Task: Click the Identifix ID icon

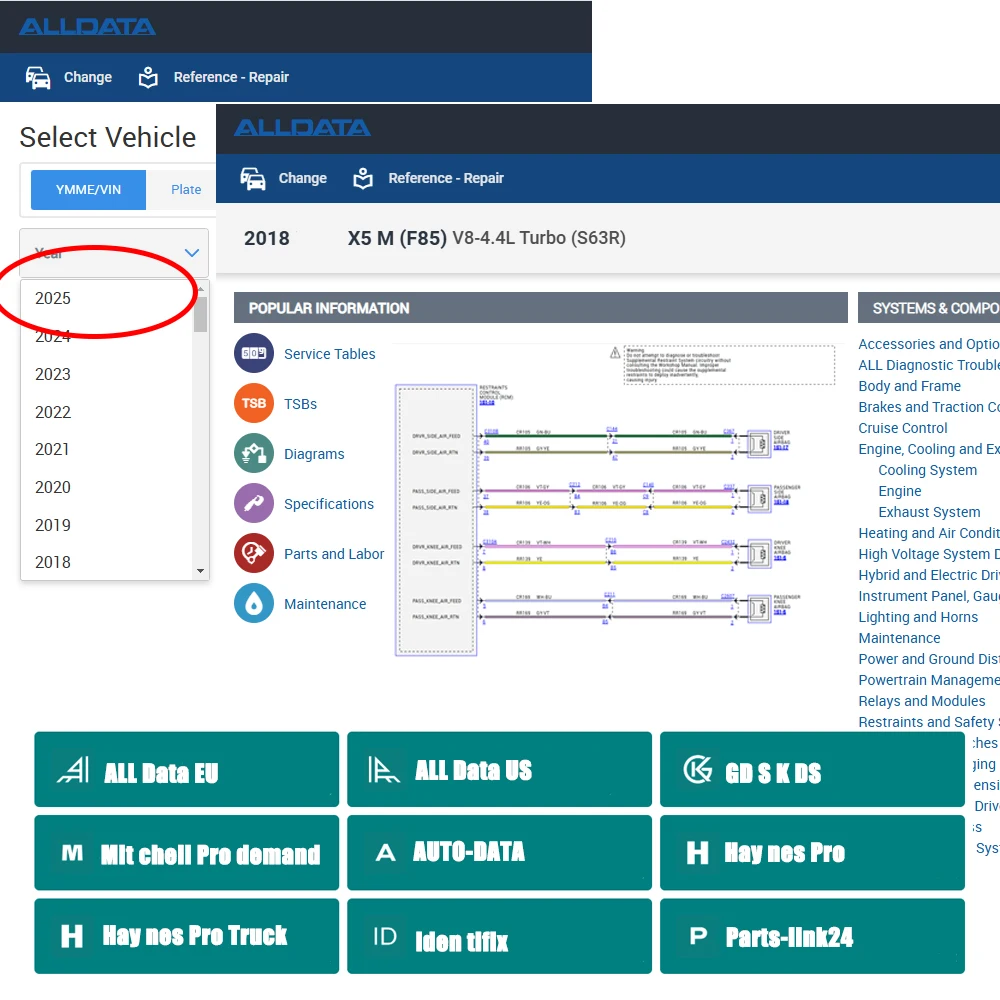Action: click(x=385, y=937)
